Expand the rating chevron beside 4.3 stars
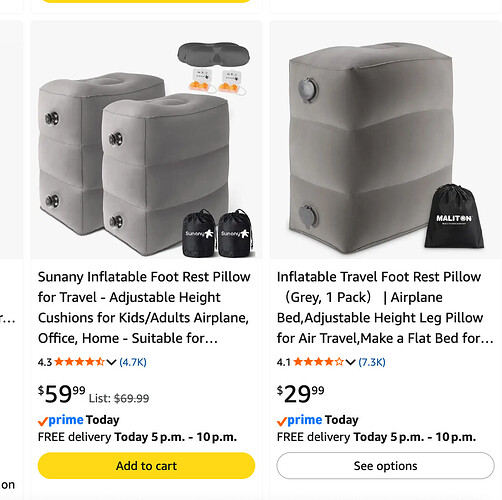The height and width of the screenshot is (500, 502). pyautogui.click(x=111, y=362)
